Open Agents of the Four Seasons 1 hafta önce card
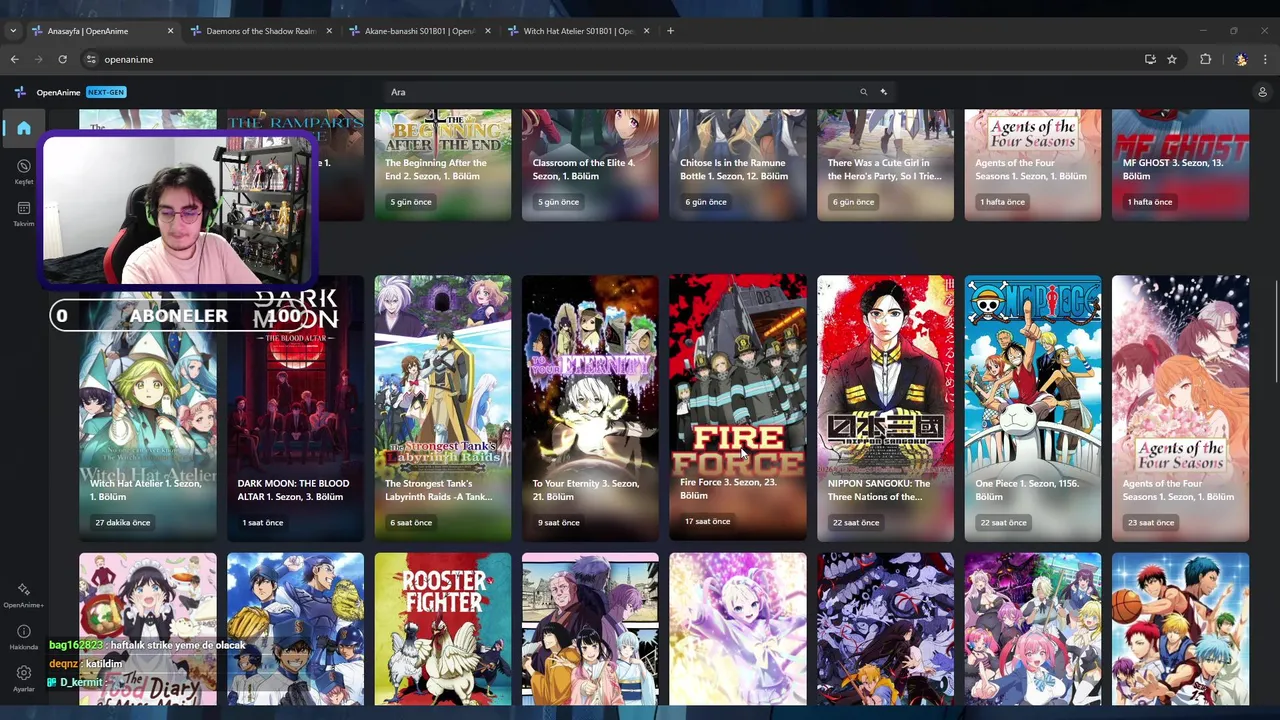 (x=1033, y=165)
